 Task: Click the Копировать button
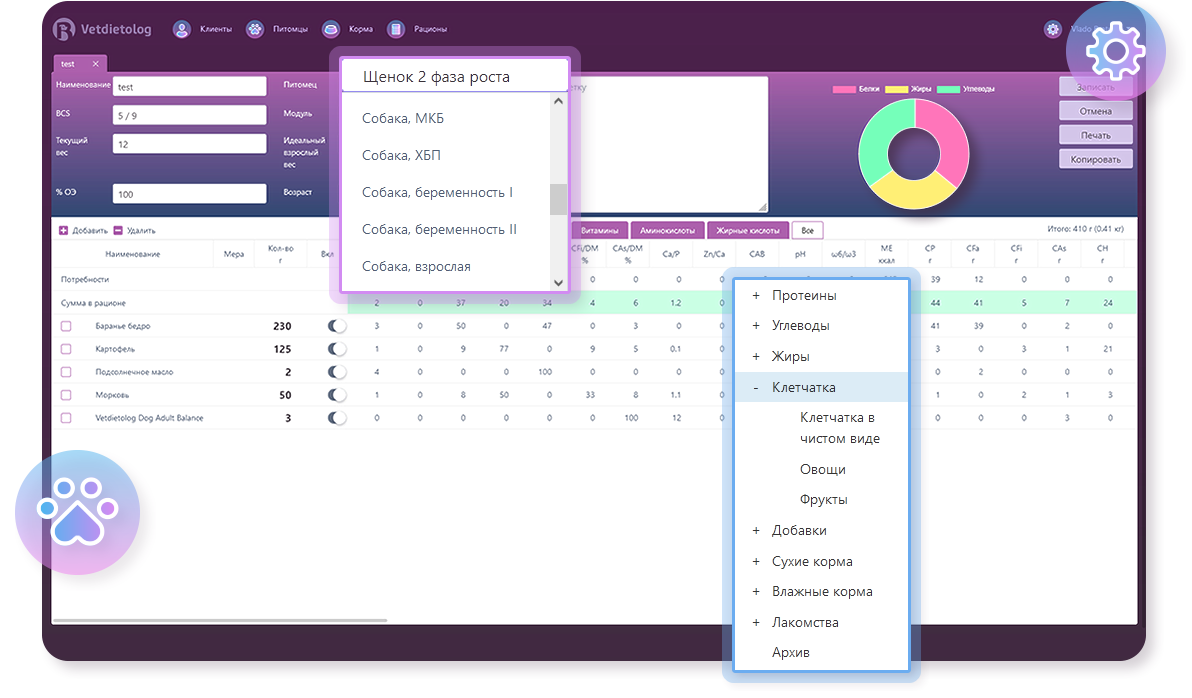click(x=1096, y=159)
